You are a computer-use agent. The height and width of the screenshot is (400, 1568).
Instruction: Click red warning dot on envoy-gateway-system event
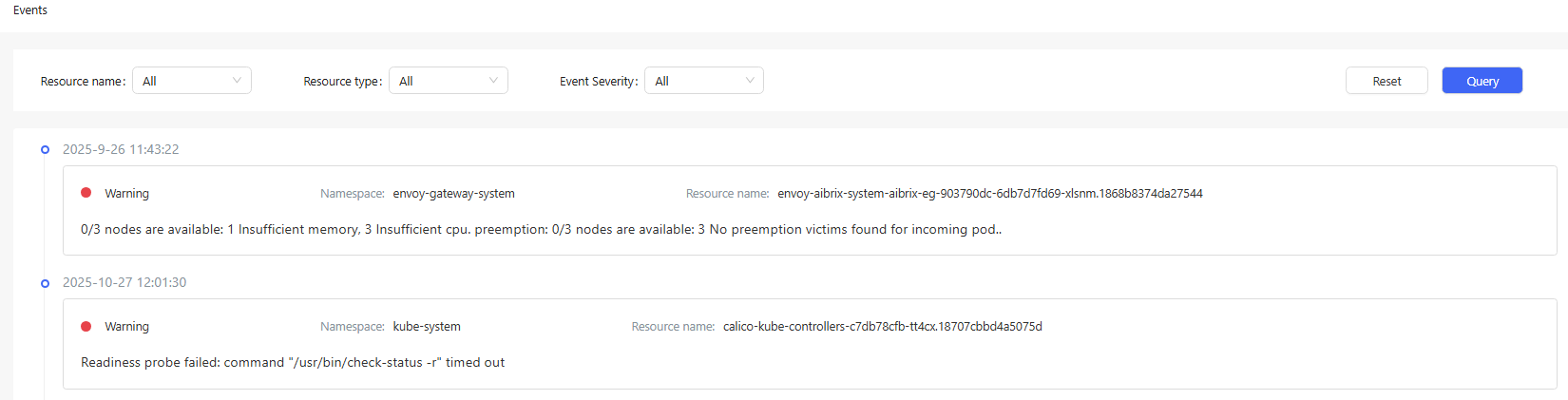(x=86, y=193)
